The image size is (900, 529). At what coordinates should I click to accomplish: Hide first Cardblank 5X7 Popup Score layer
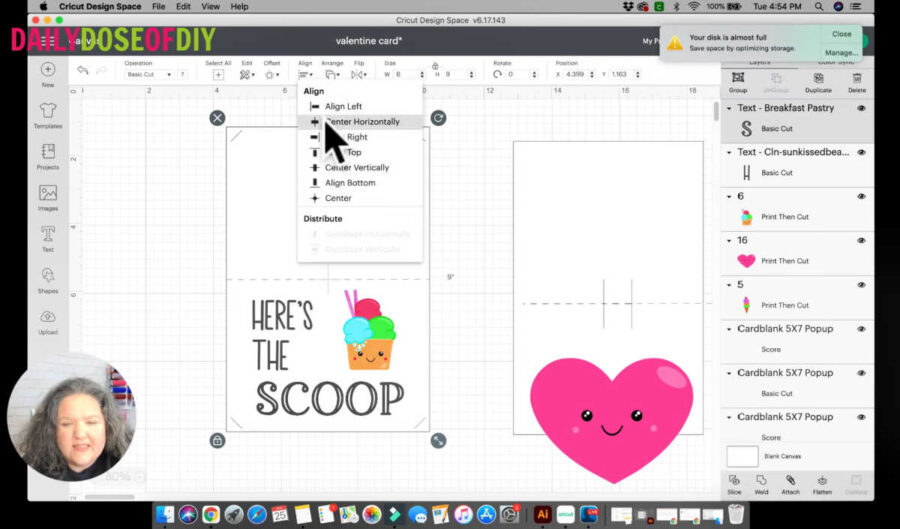(862, 329)
